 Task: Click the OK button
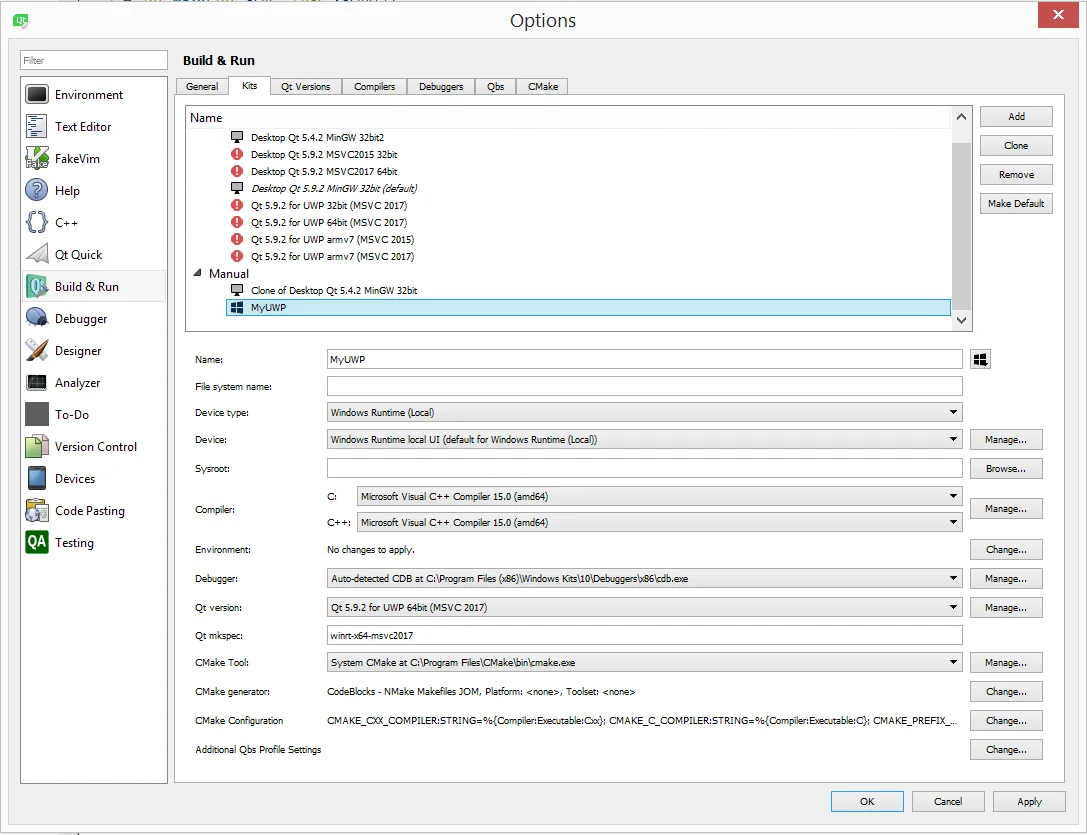point(867,801)
